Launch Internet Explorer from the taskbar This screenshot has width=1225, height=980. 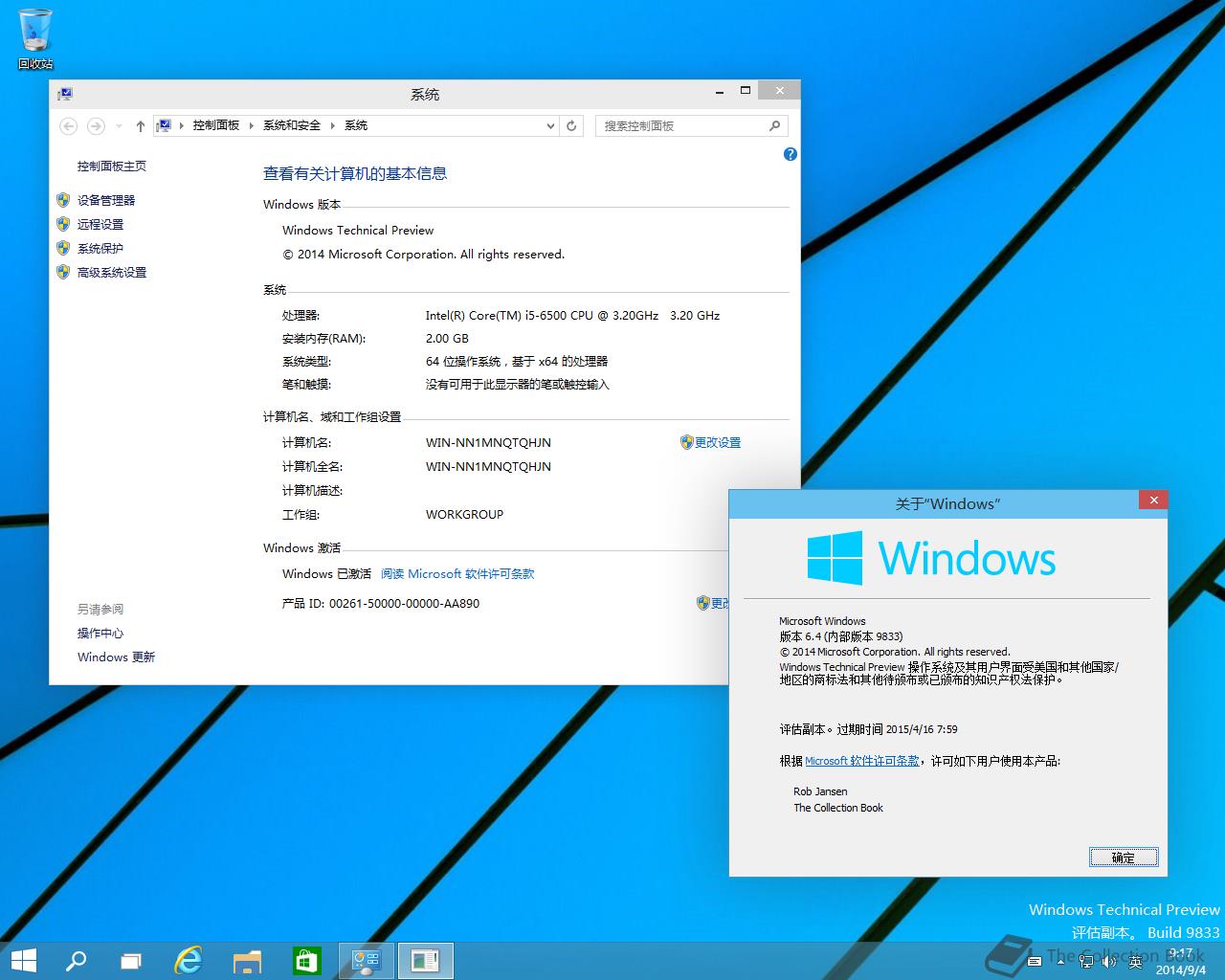[189, 960]
